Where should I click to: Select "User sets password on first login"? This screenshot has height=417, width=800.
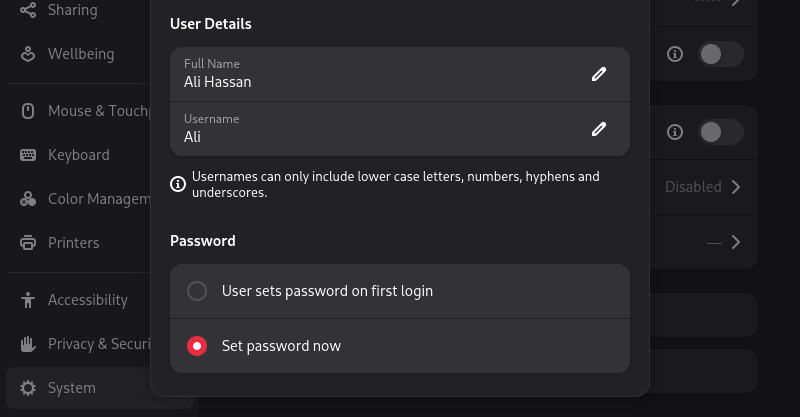198,291
